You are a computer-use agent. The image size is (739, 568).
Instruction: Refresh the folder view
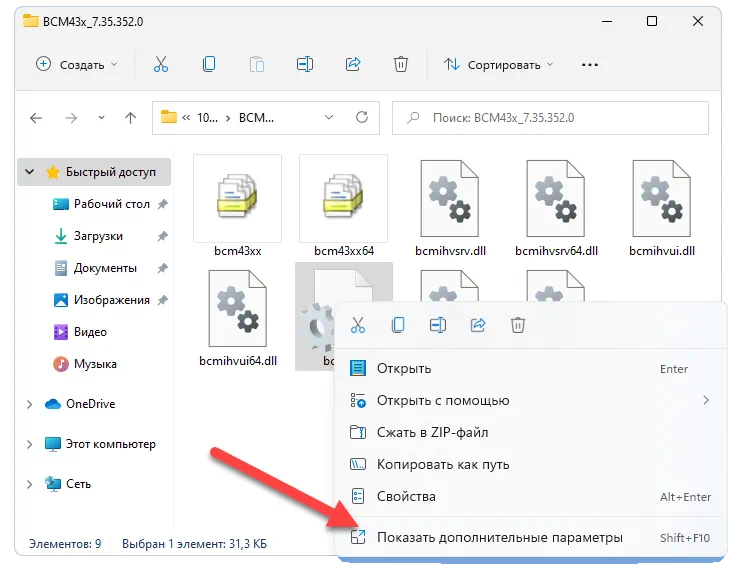[361, 117]
